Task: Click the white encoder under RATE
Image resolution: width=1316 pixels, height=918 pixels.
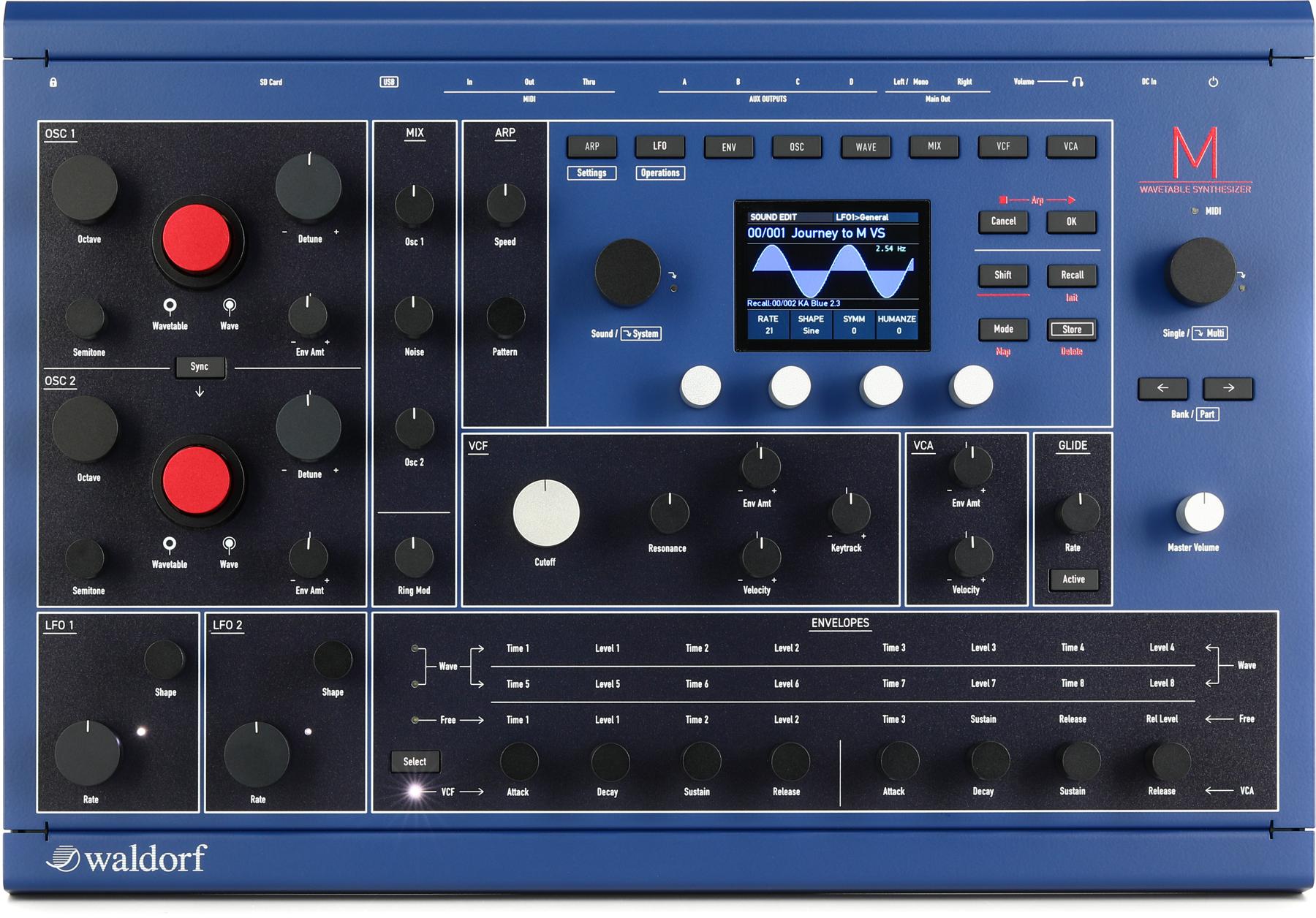Action: [x=701, y=386]
